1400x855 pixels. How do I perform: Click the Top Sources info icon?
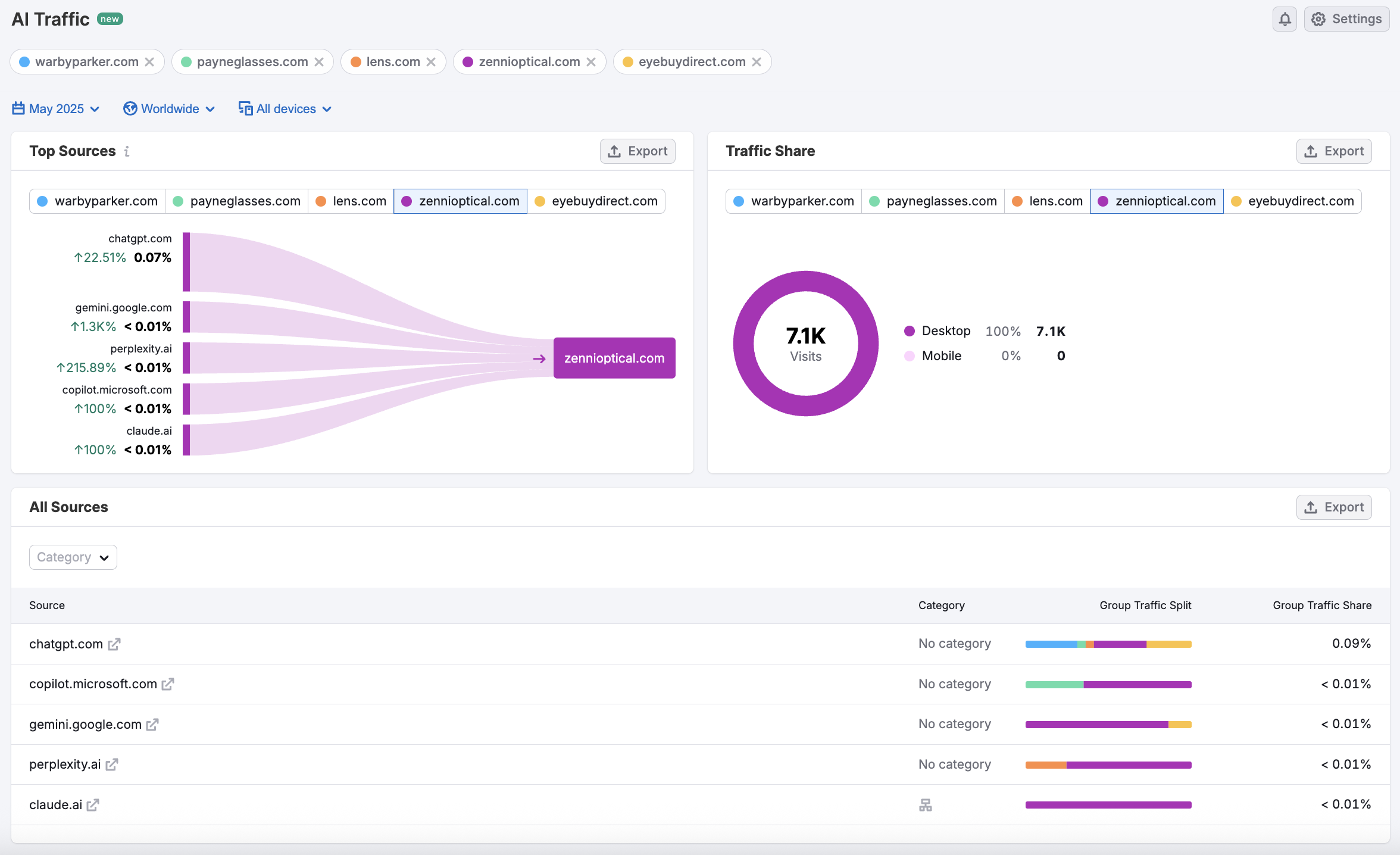(127, 151)
